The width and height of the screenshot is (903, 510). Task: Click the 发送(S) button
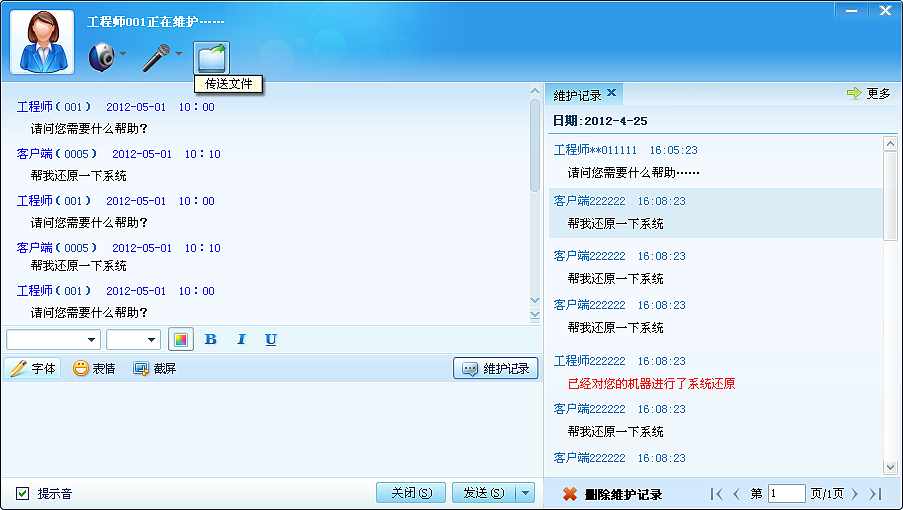(x=484, y=493)
